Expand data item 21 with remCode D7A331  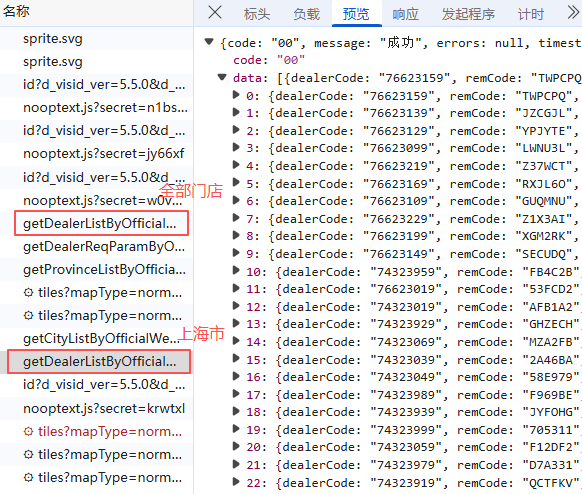pos(236,464)
